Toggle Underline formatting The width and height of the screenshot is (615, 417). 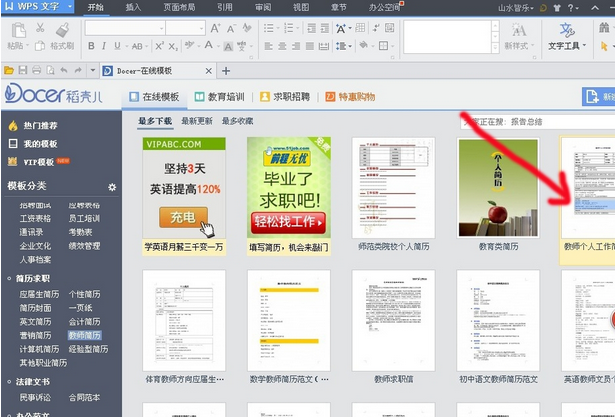[117, 46]
